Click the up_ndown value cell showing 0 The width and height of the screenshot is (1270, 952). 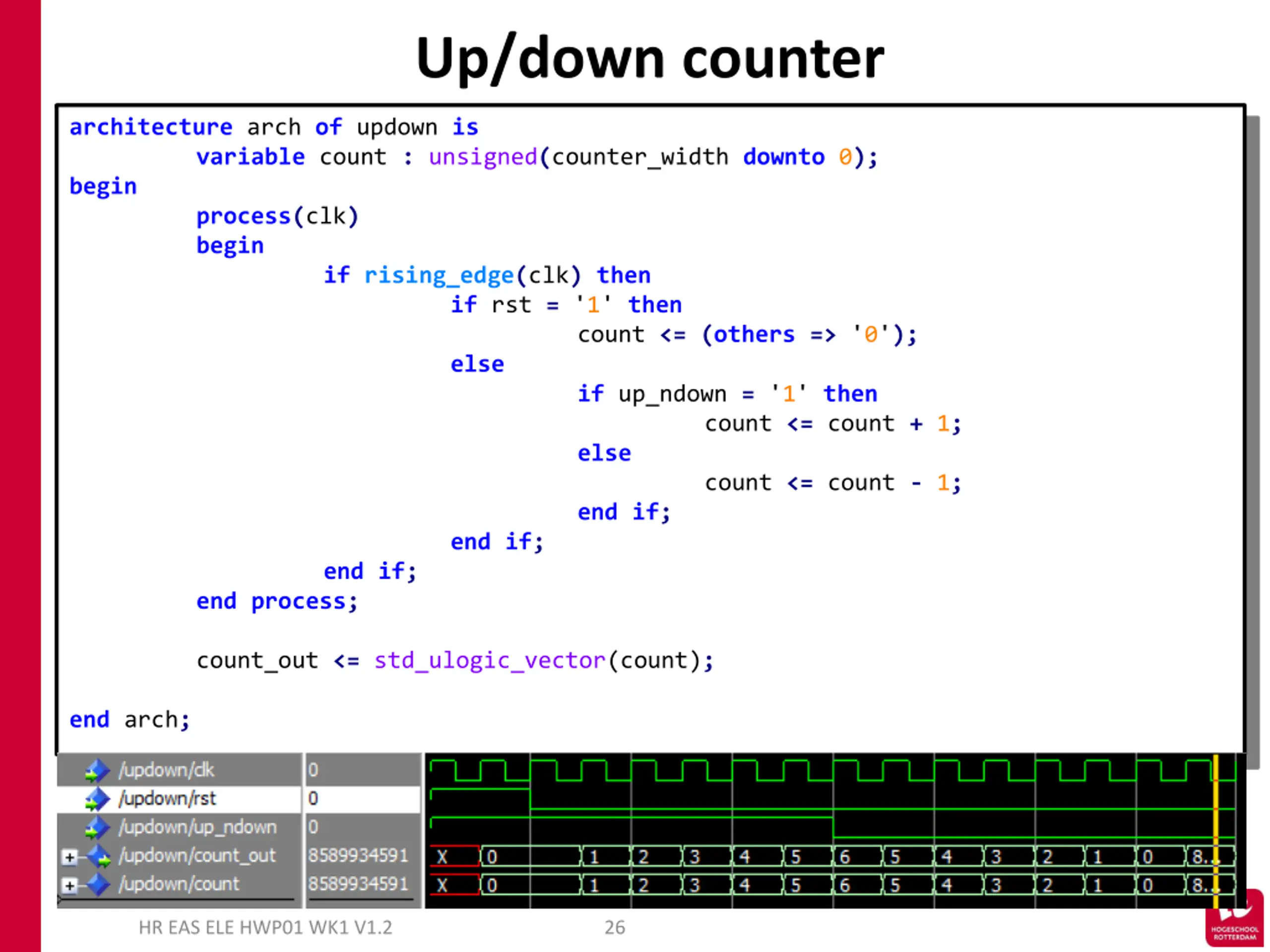tap(363, 827)
